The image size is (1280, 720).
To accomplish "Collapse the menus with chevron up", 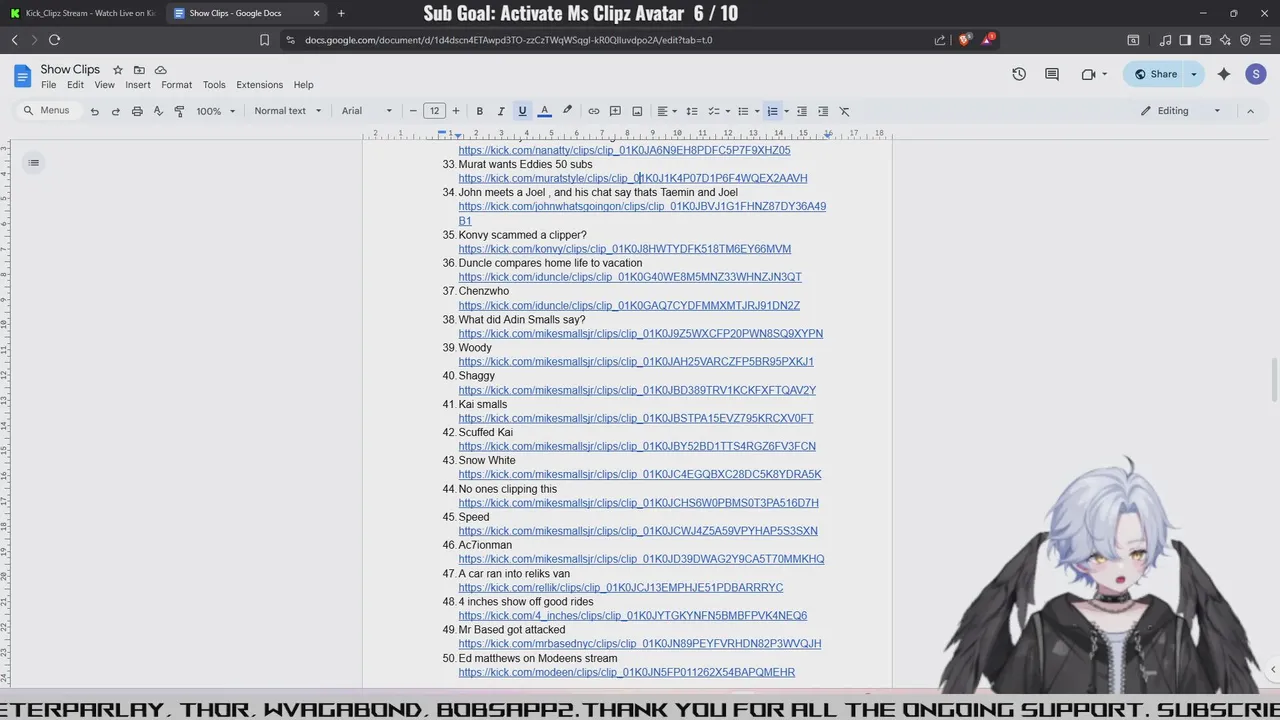I will 1250,111.
